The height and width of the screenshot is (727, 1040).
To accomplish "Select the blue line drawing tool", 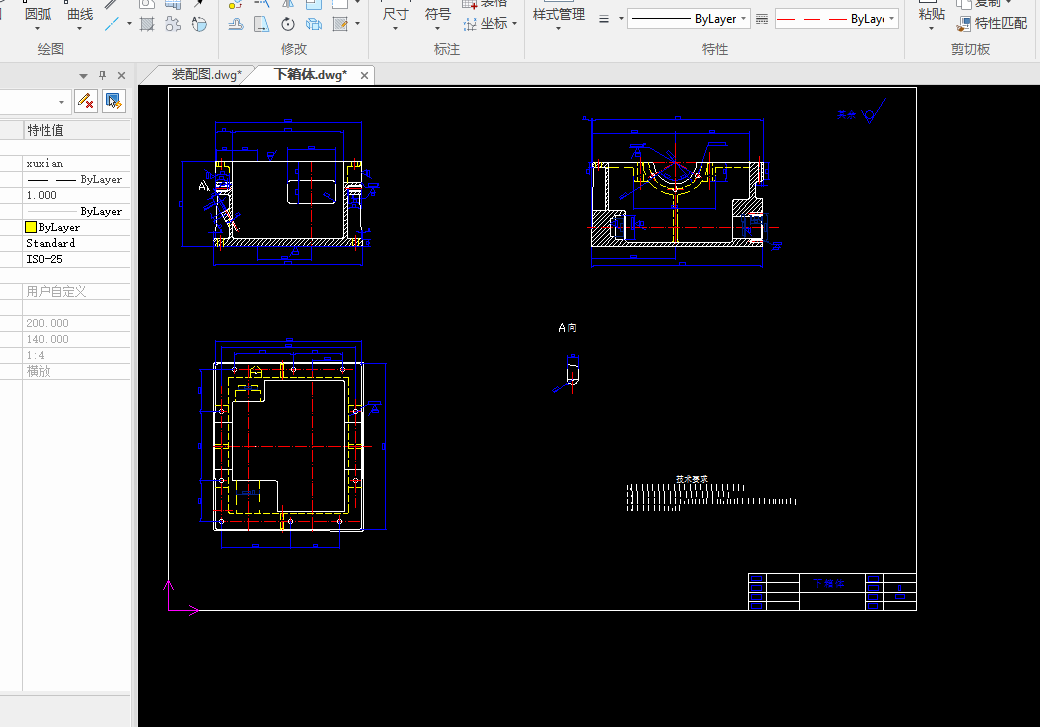I will tap(112, 24).
